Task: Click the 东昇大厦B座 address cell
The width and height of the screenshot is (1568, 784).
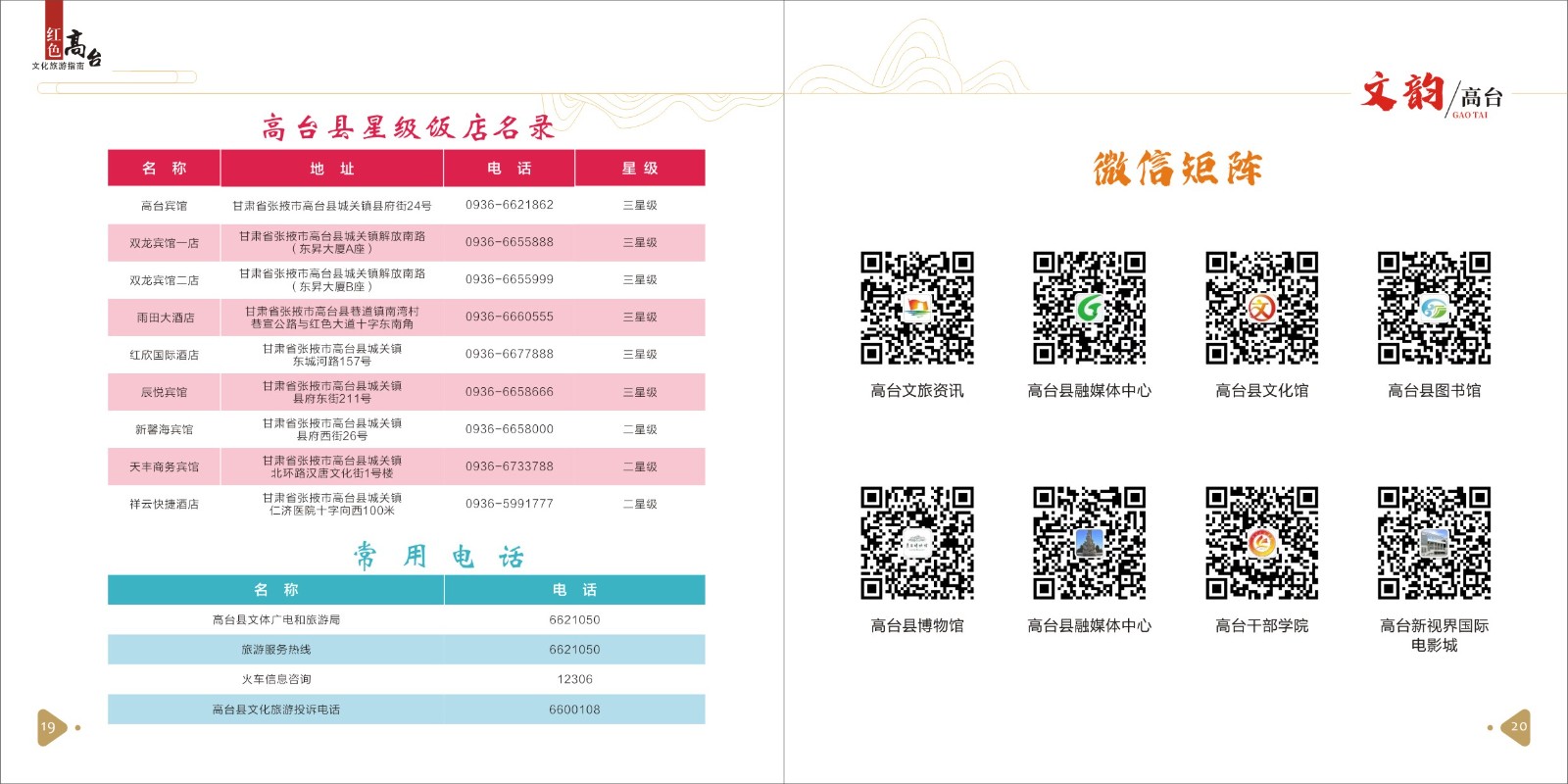Action: tap(332, 280)
